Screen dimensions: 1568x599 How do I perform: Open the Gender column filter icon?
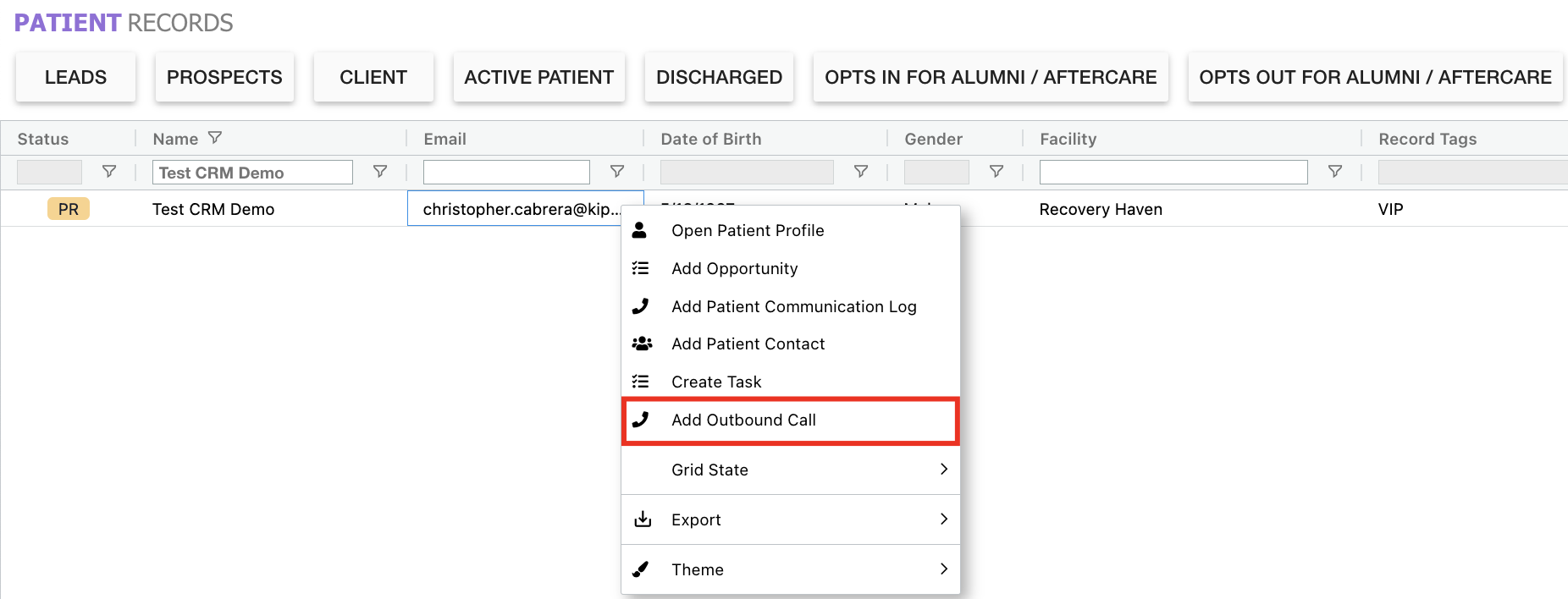pyautogui.click(x=997, y=172)
